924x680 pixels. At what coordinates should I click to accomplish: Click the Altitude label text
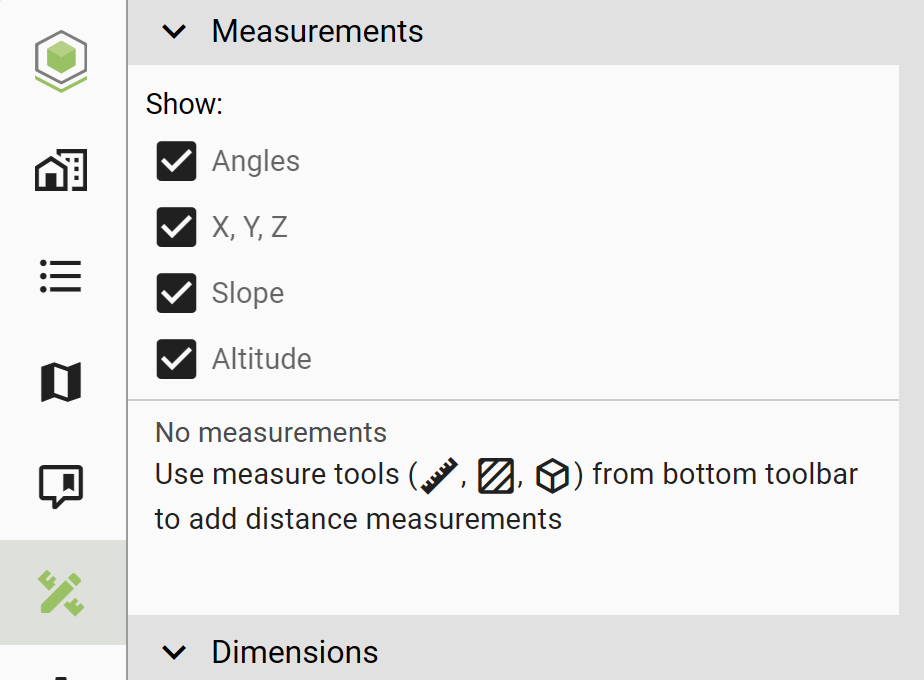pyautogui.click(x=262, y=359)
